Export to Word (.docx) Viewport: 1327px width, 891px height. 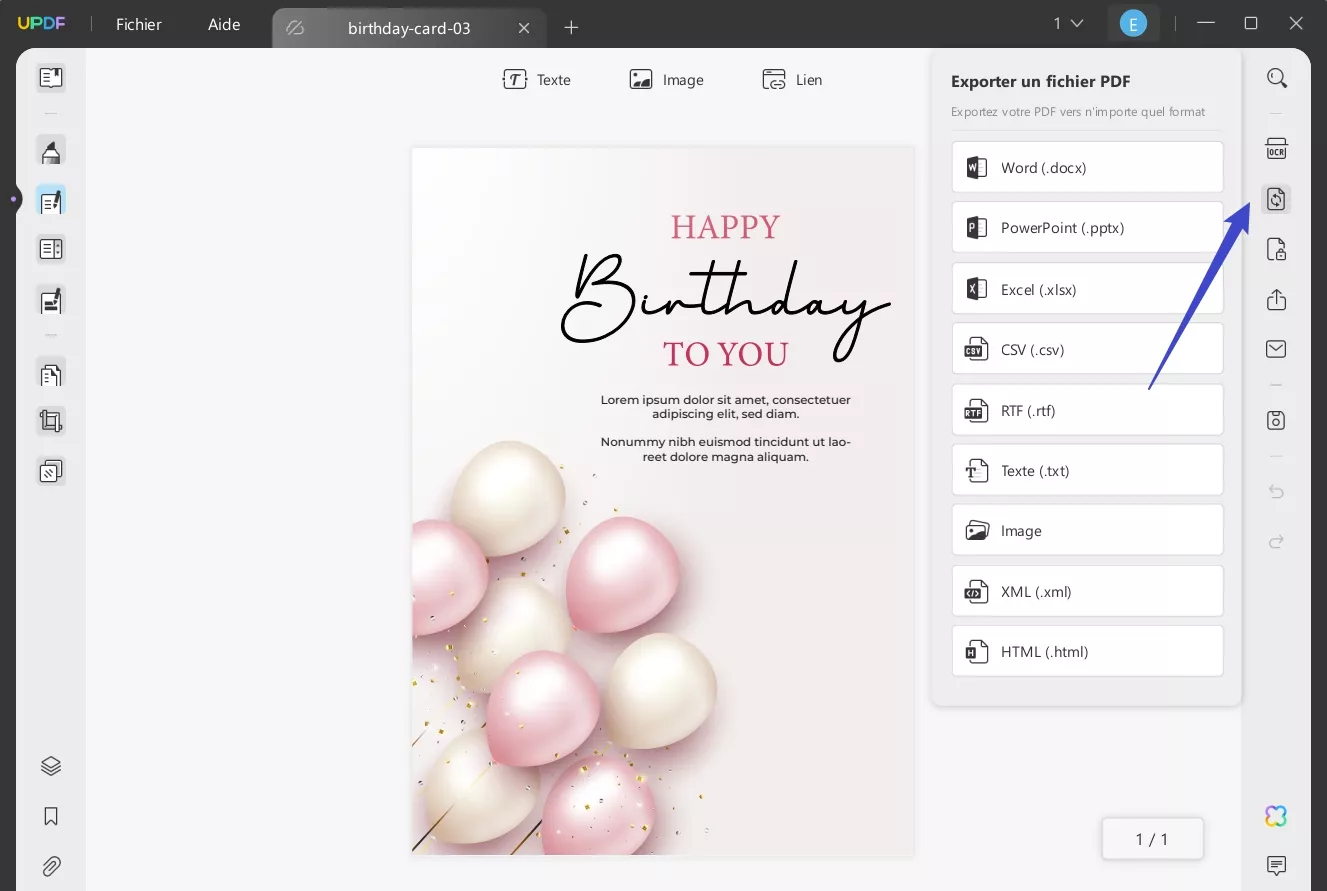pos(1087,167)
